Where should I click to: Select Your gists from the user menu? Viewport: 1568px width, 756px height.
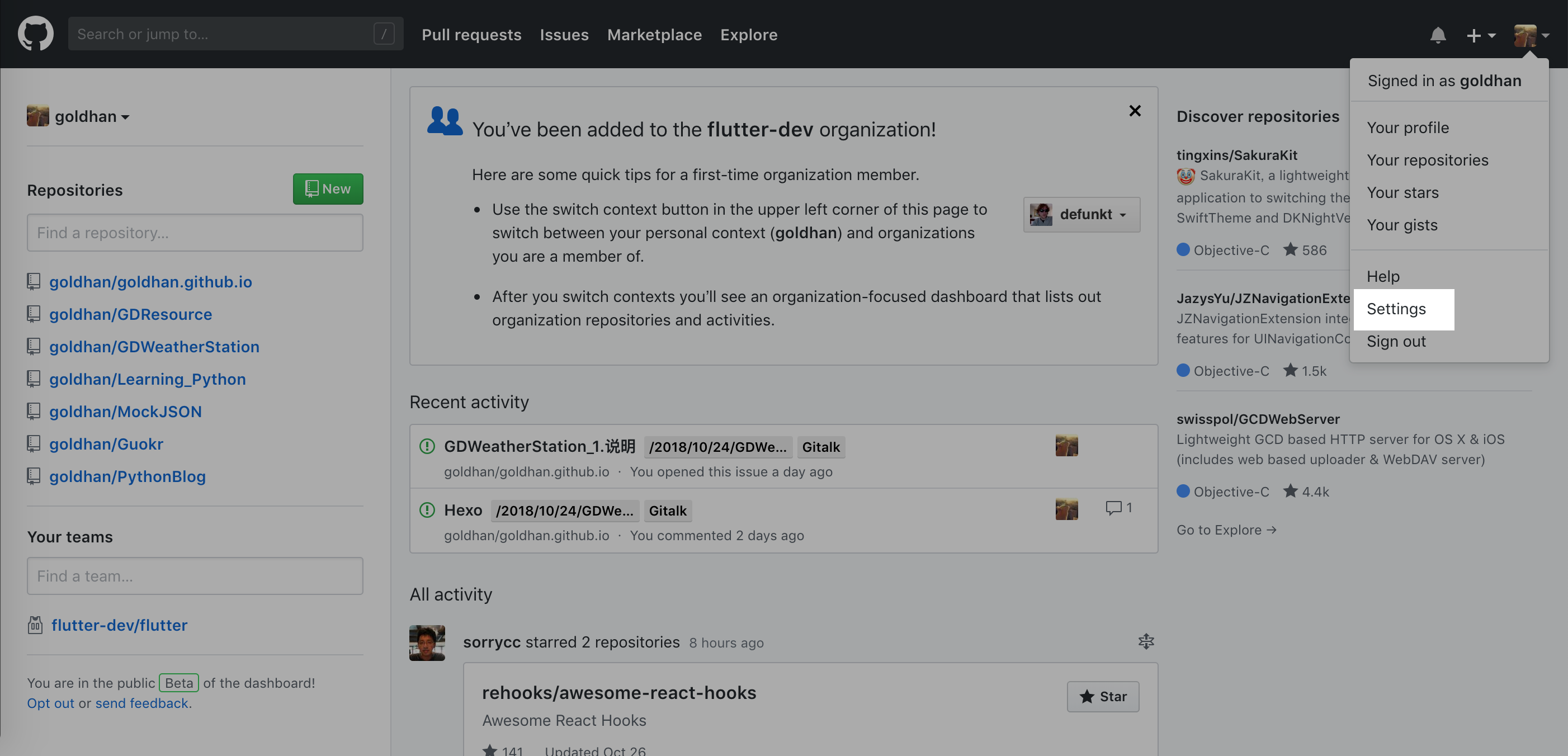coord(1402,225)
